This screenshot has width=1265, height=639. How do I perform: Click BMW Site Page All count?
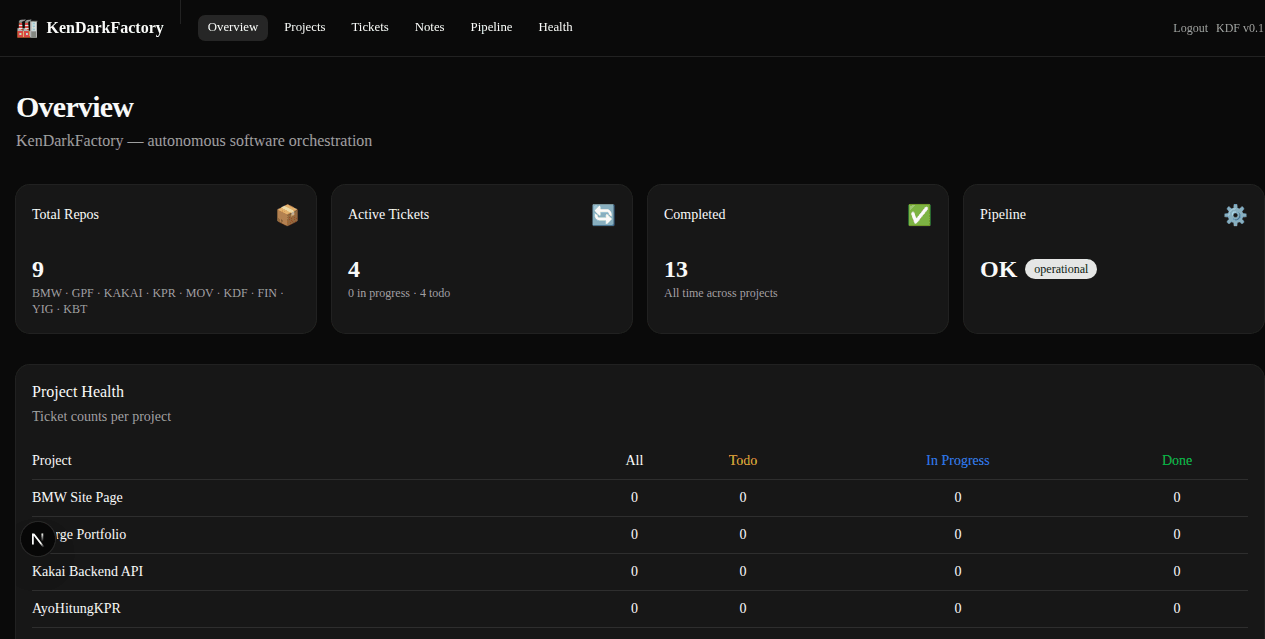634,497
